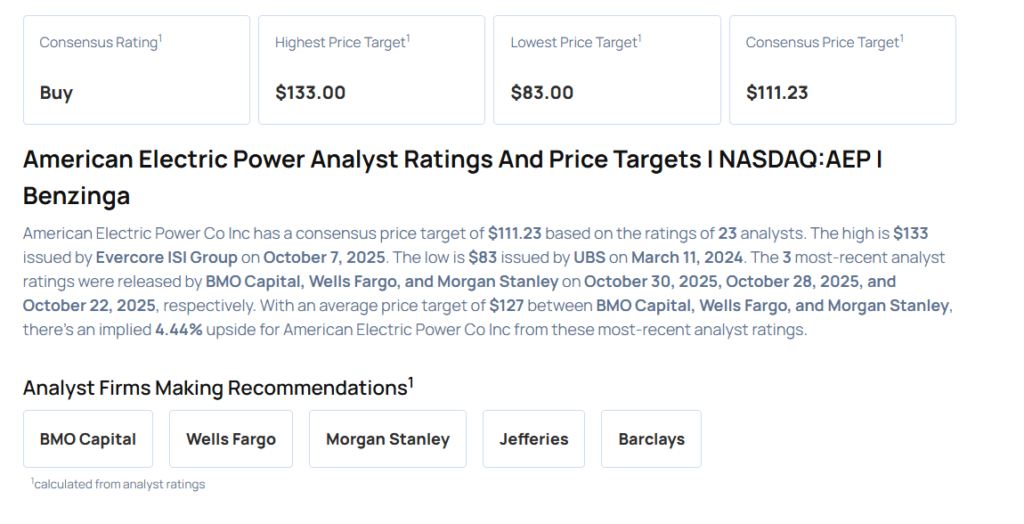Click the $83.00 value in the card
The image size is (1024, 524).
pos(542,93)
